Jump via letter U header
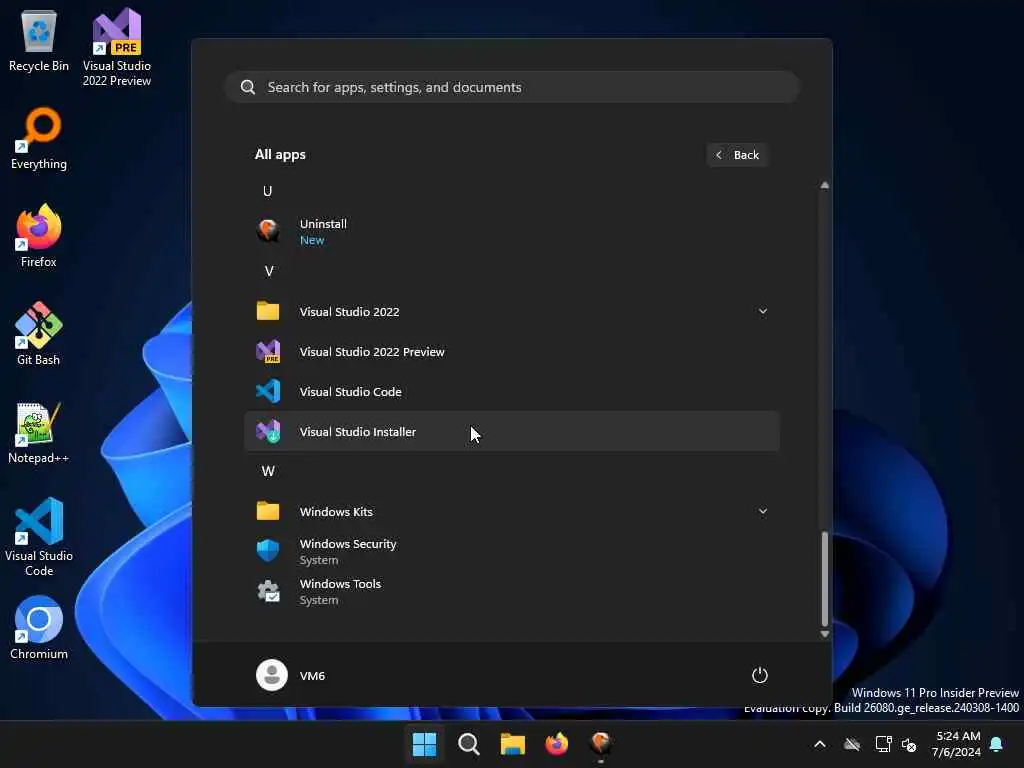The image size is (1024, 768). click(x=267, y=191)
